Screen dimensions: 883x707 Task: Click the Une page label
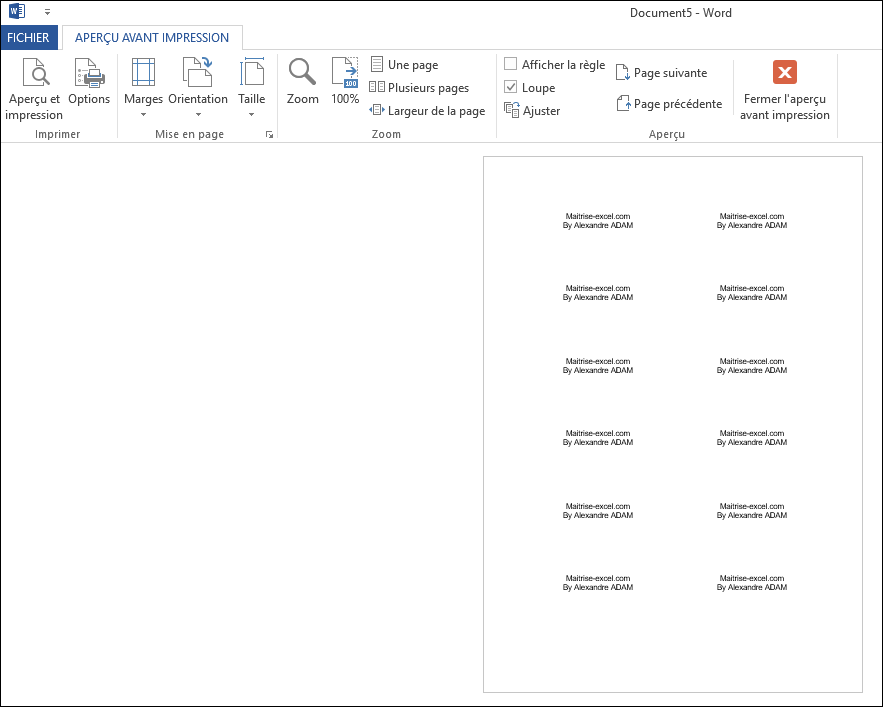[x=413, y=65]
